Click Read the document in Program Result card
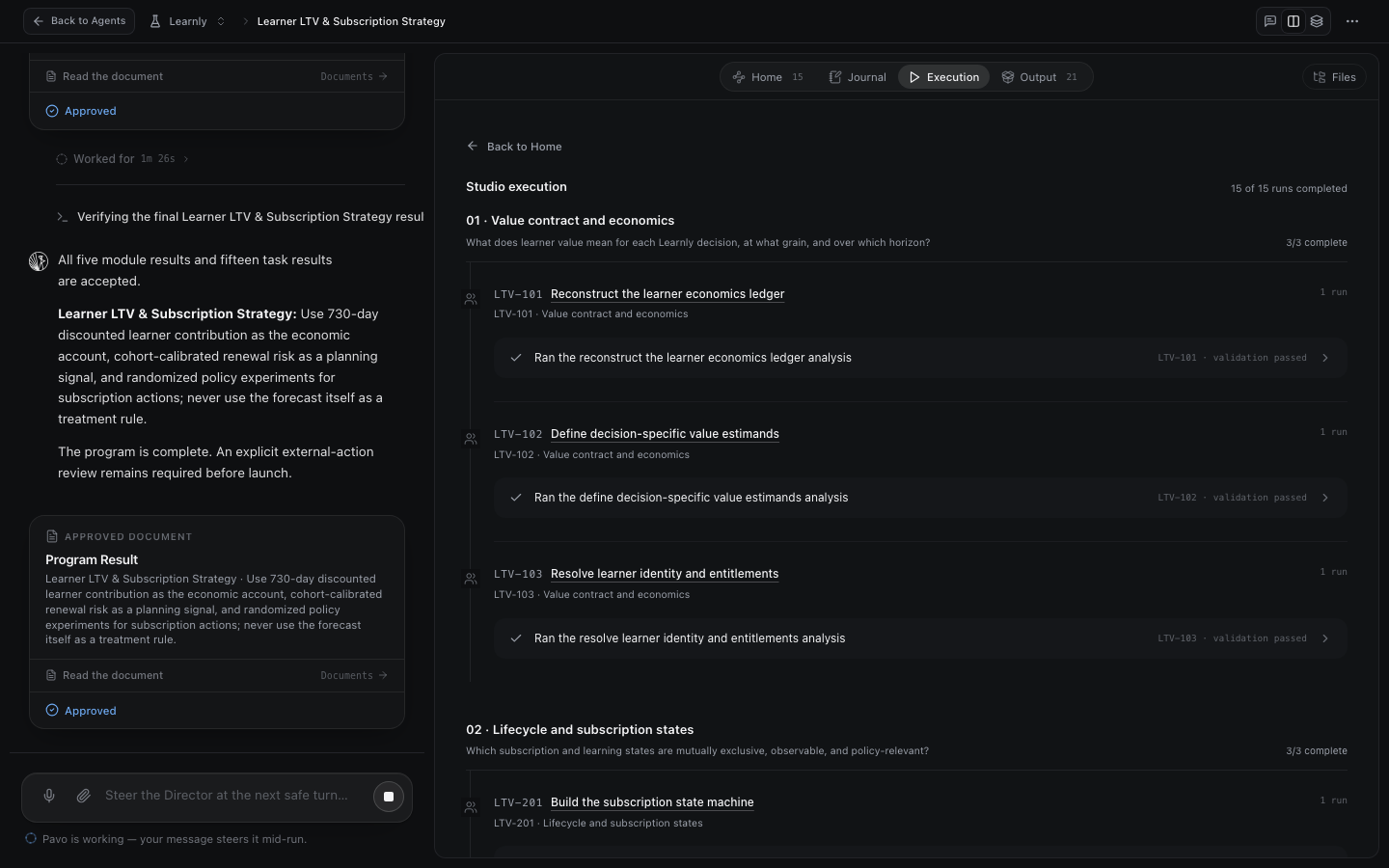 tap(113, 675)
